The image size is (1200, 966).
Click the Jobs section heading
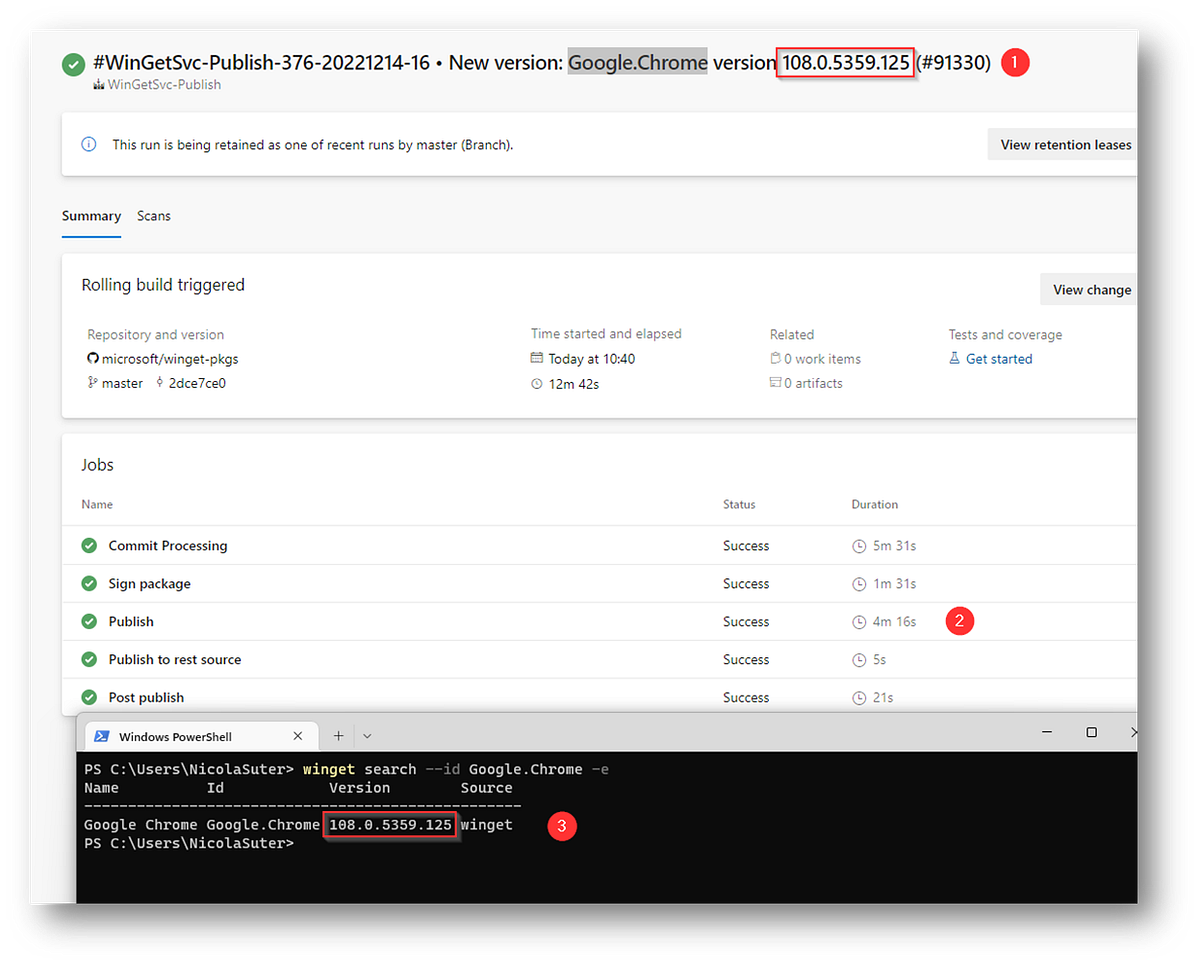[98, 465]
